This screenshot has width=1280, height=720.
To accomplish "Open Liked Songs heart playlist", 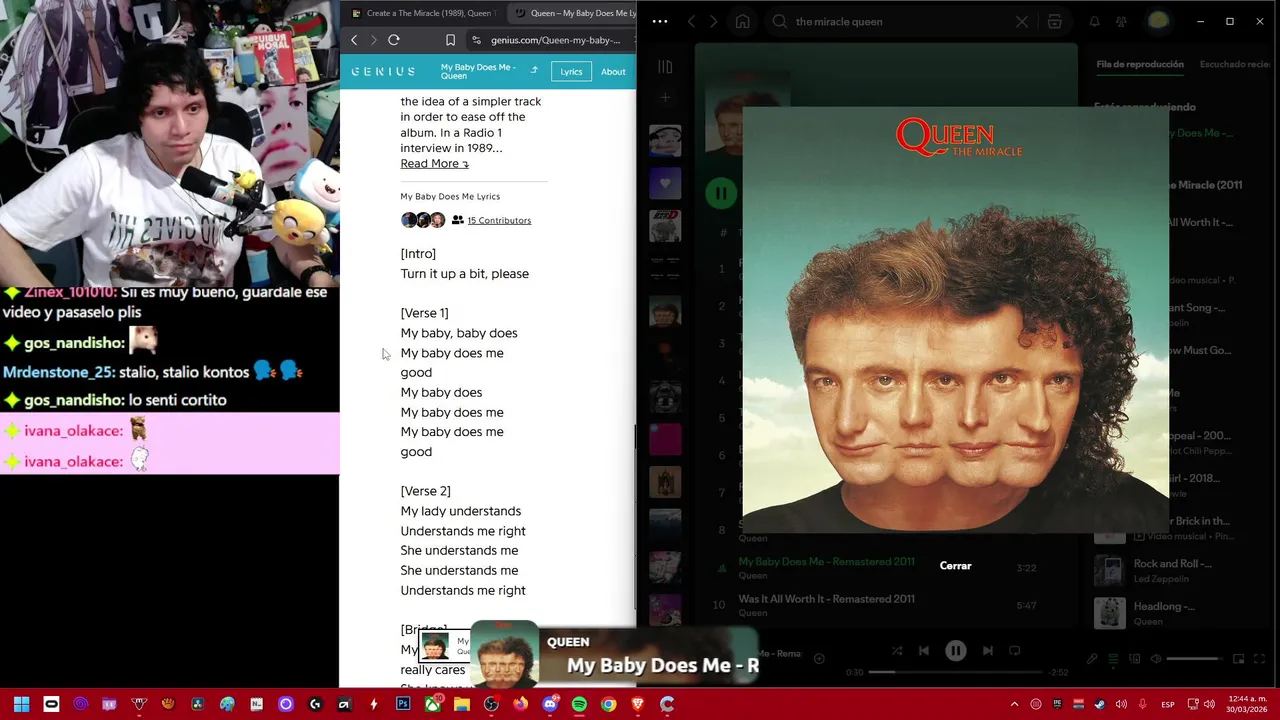I will (x=665, y=183).
